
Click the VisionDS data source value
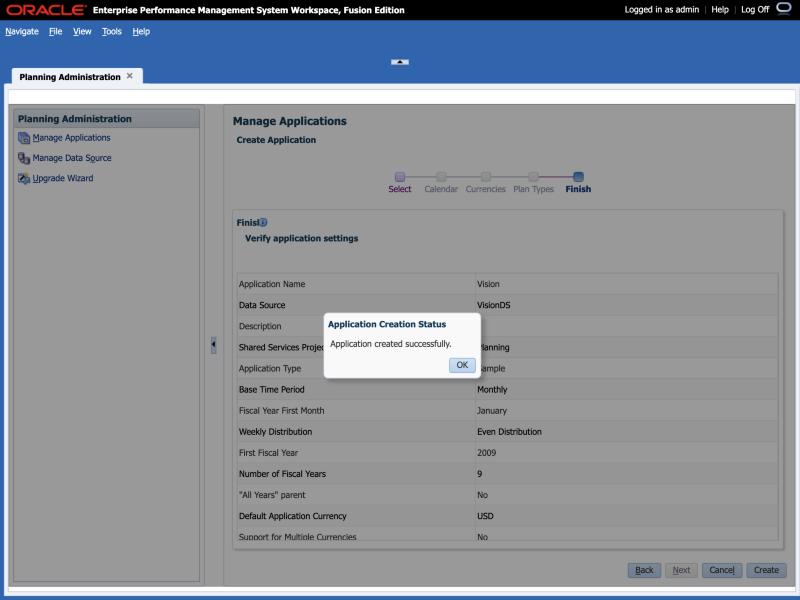[x=493, y=305]
